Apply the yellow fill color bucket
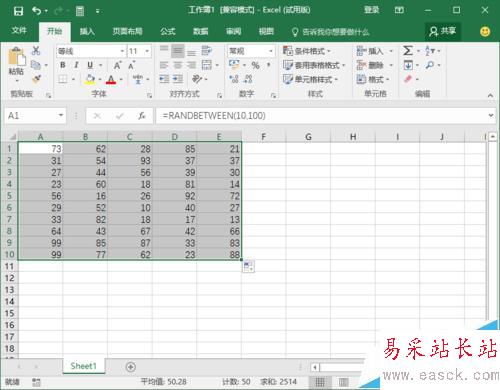The height and width of the screenshot is (390, 500). 90,79
